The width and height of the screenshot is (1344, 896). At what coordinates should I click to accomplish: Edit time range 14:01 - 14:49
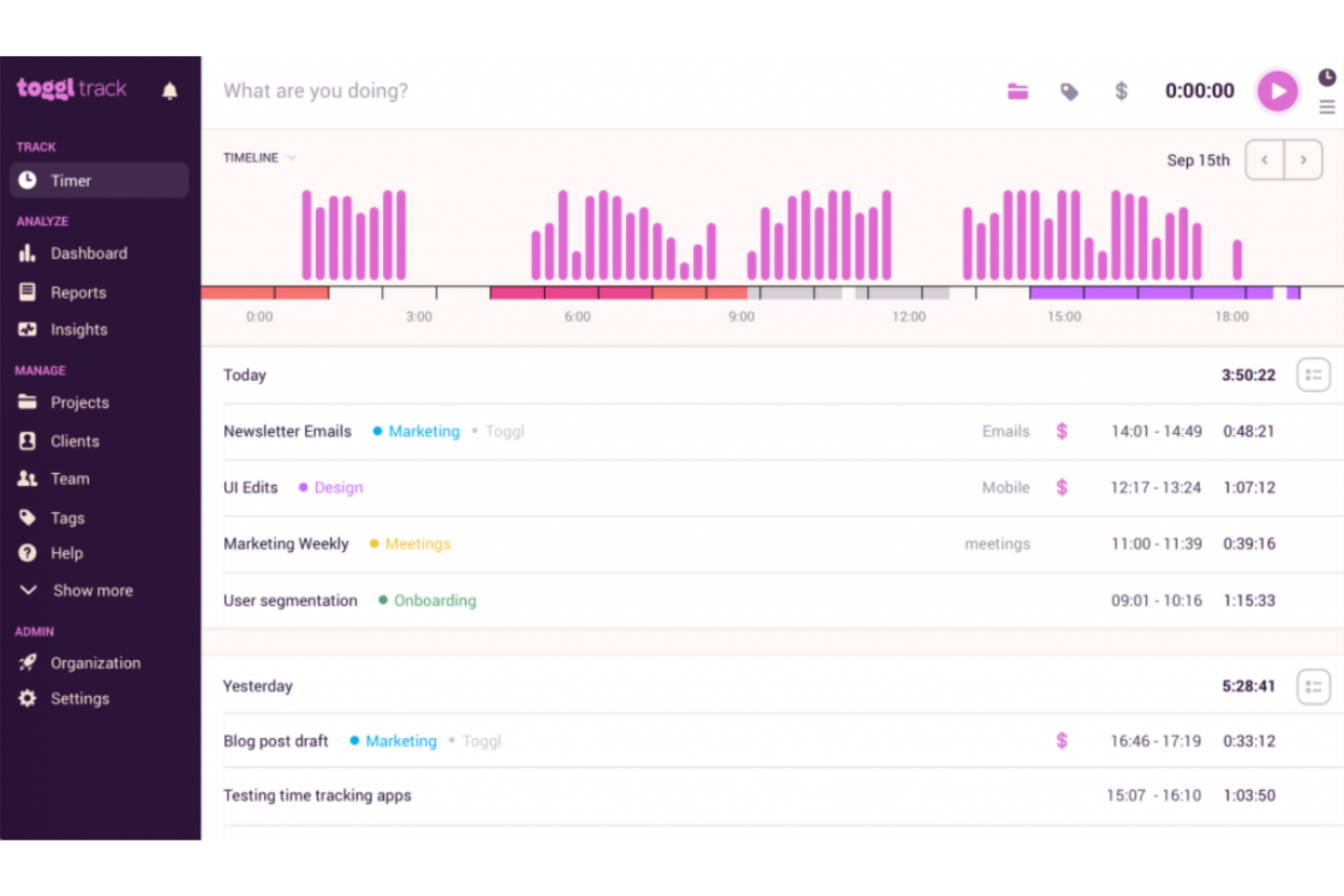[x=1157, y=431]
